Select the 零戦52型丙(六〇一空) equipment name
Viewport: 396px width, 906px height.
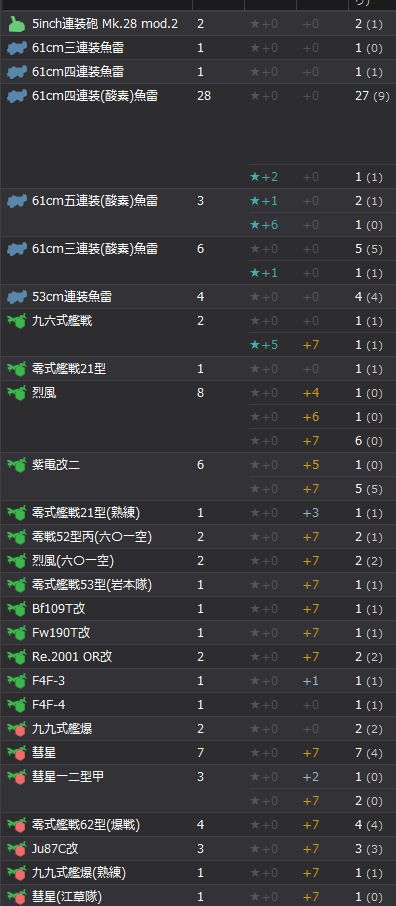(x=92, y=537)
